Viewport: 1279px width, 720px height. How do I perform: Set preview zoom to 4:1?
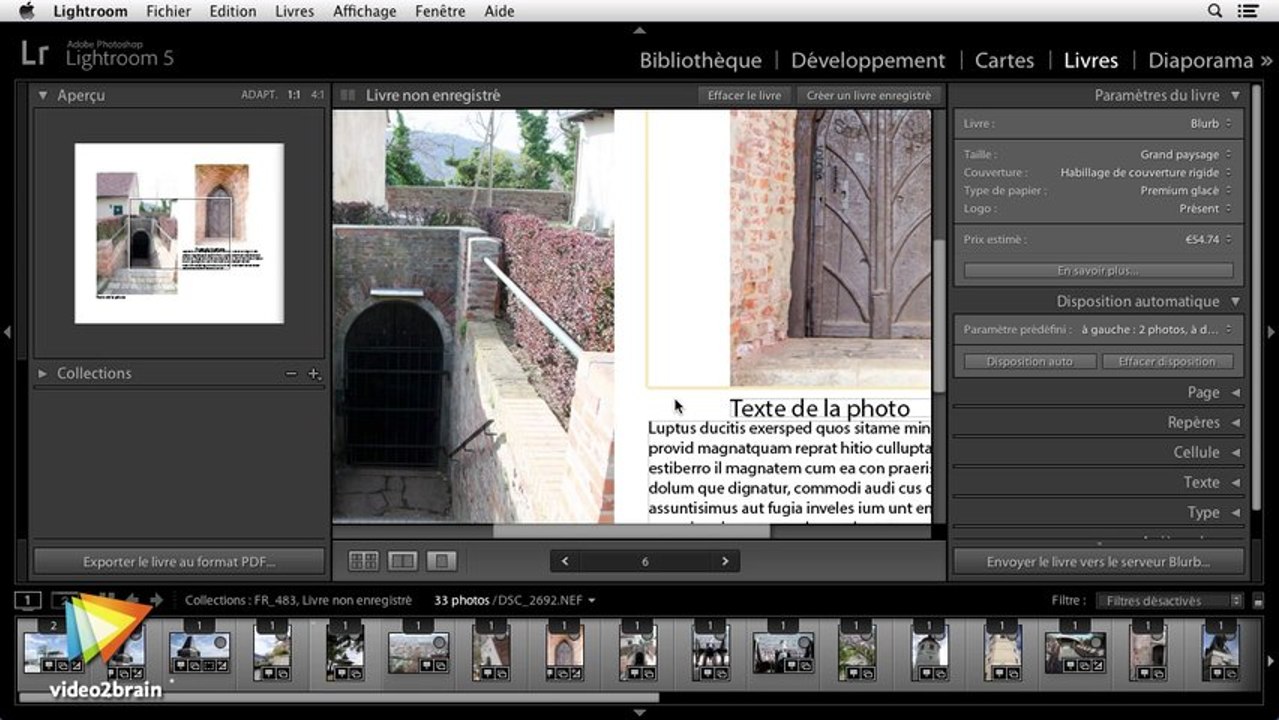coord(317,95)
